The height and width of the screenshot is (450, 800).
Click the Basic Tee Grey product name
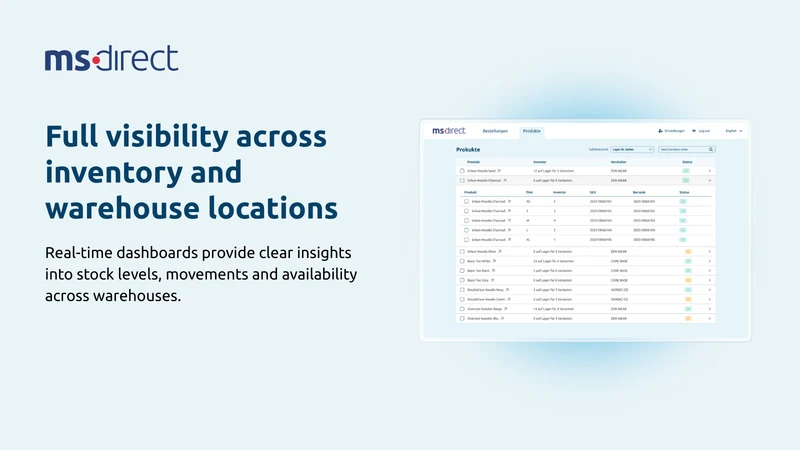pos(478,280)
